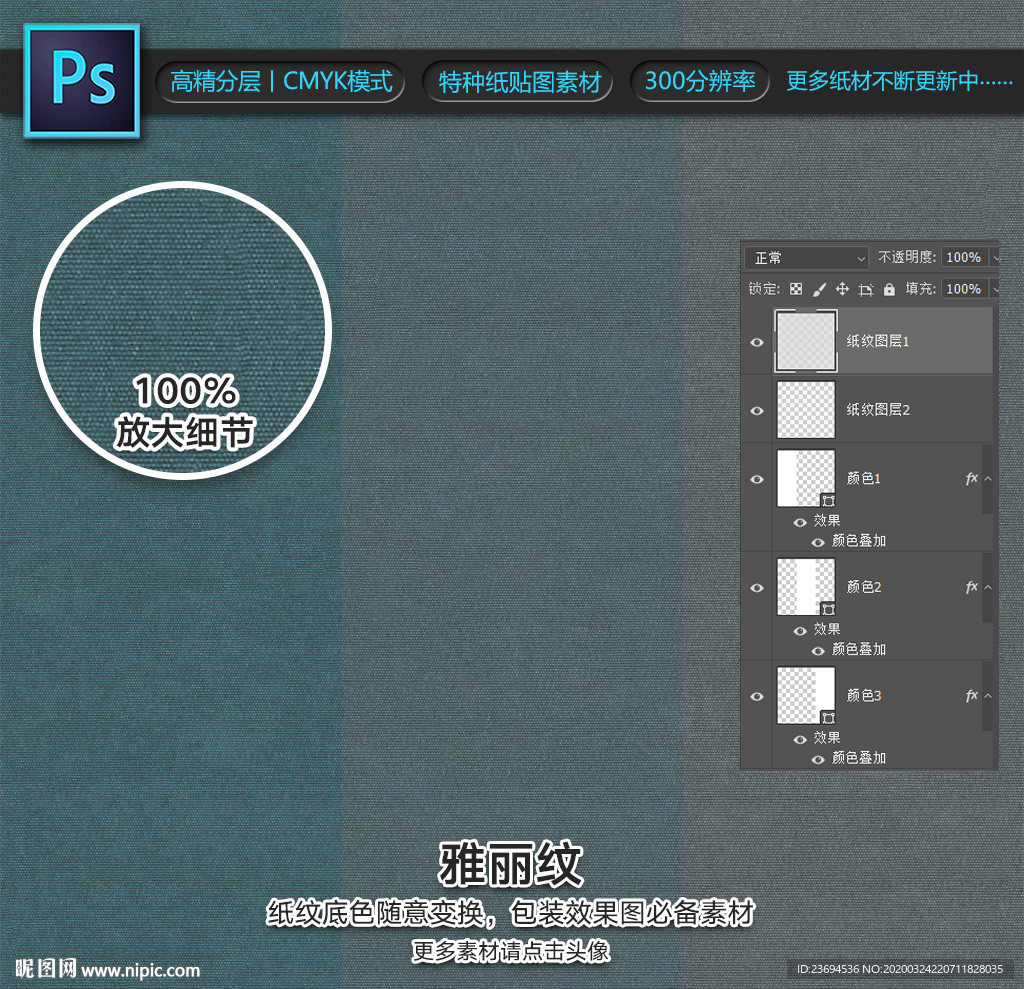
Task: Click layer name 颜色3
Action: click(863, 695)
